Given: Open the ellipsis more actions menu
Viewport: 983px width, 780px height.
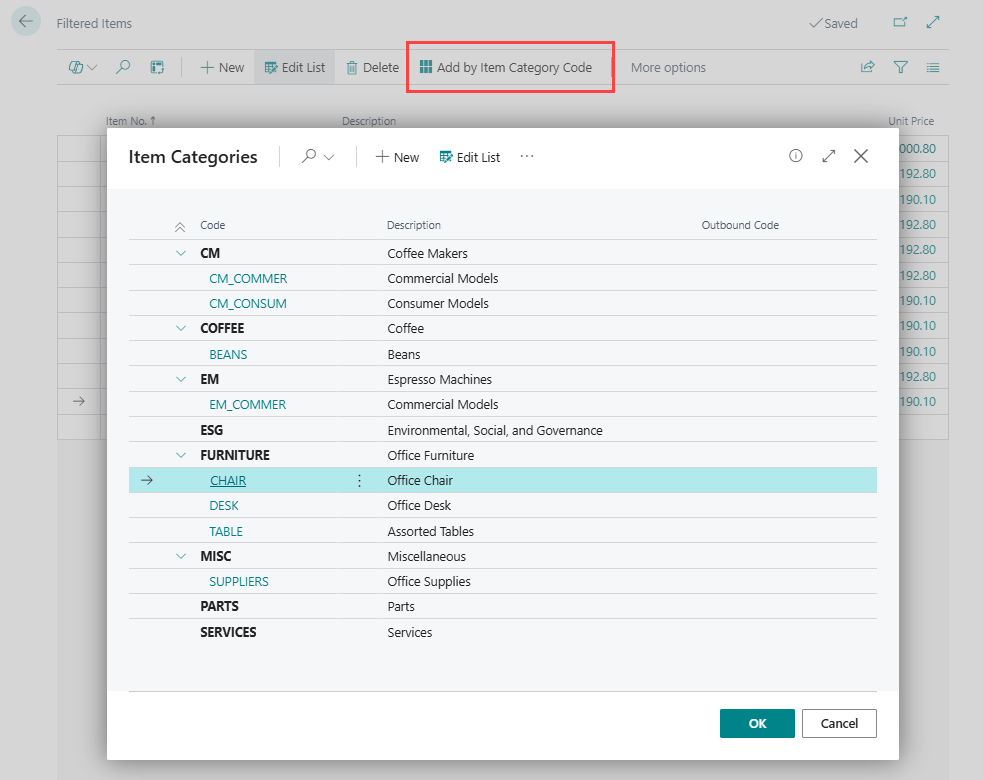Looking at the screenshot, I should (x=527, y=156).
